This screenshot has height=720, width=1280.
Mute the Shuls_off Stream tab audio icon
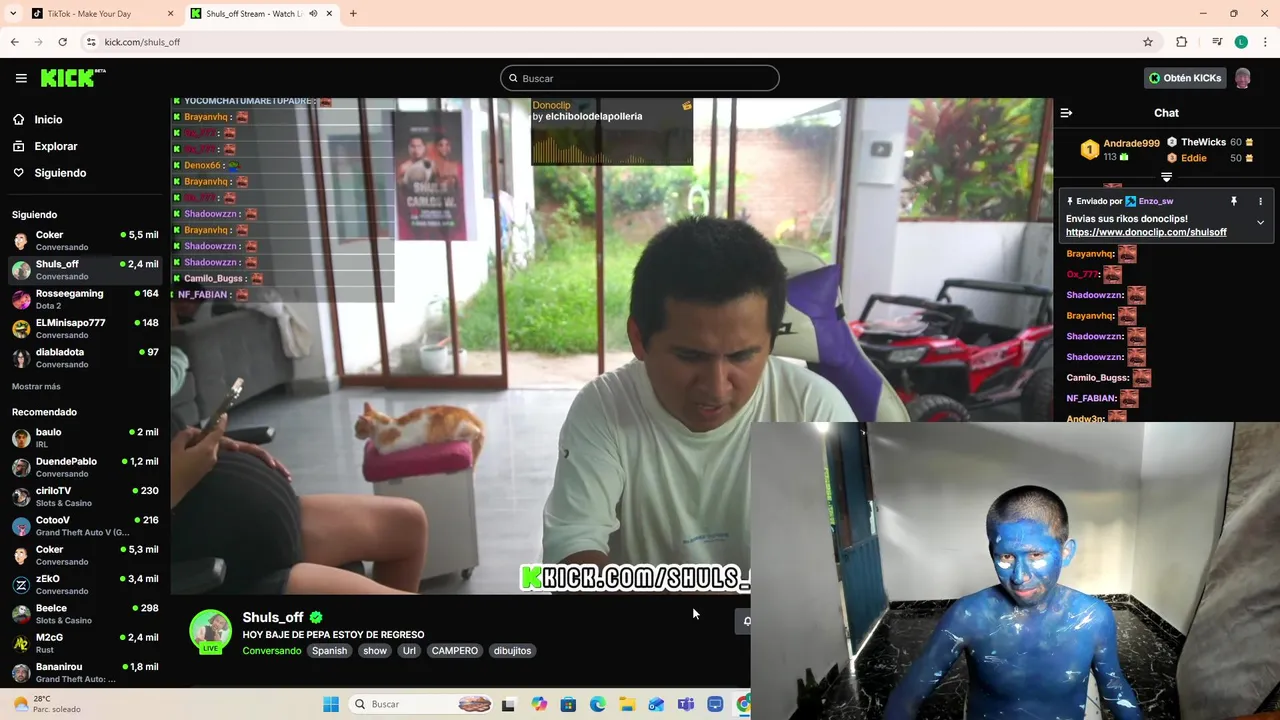click(x=313, y=14)
